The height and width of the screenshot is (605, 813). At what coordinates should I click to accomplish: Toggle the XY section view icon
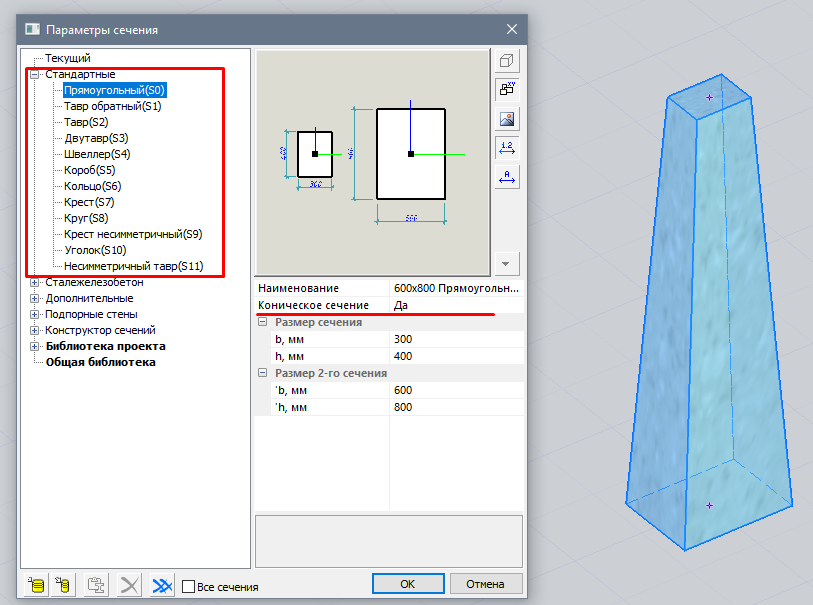click(507, 89)
